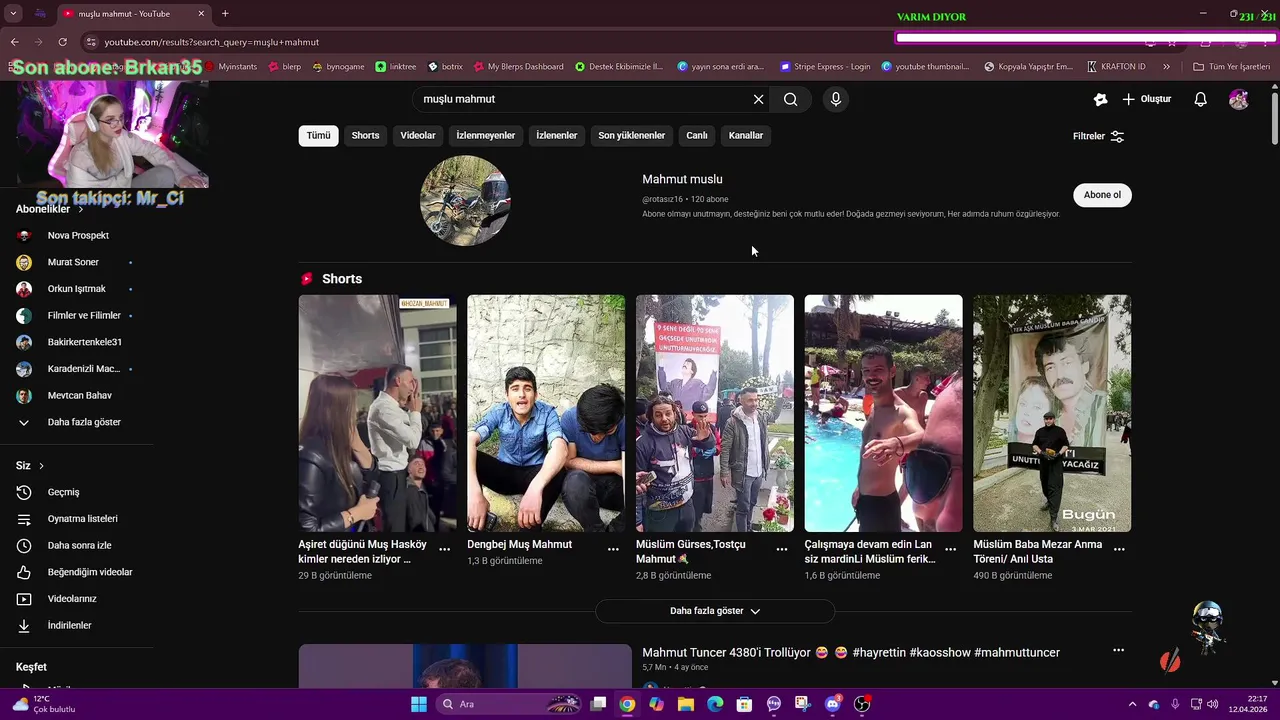The height and width of the screenshot is (720, 1280).
Task: Select the İzlenenler filter chip
Action: pyautogui.click(x=557, y=136)
